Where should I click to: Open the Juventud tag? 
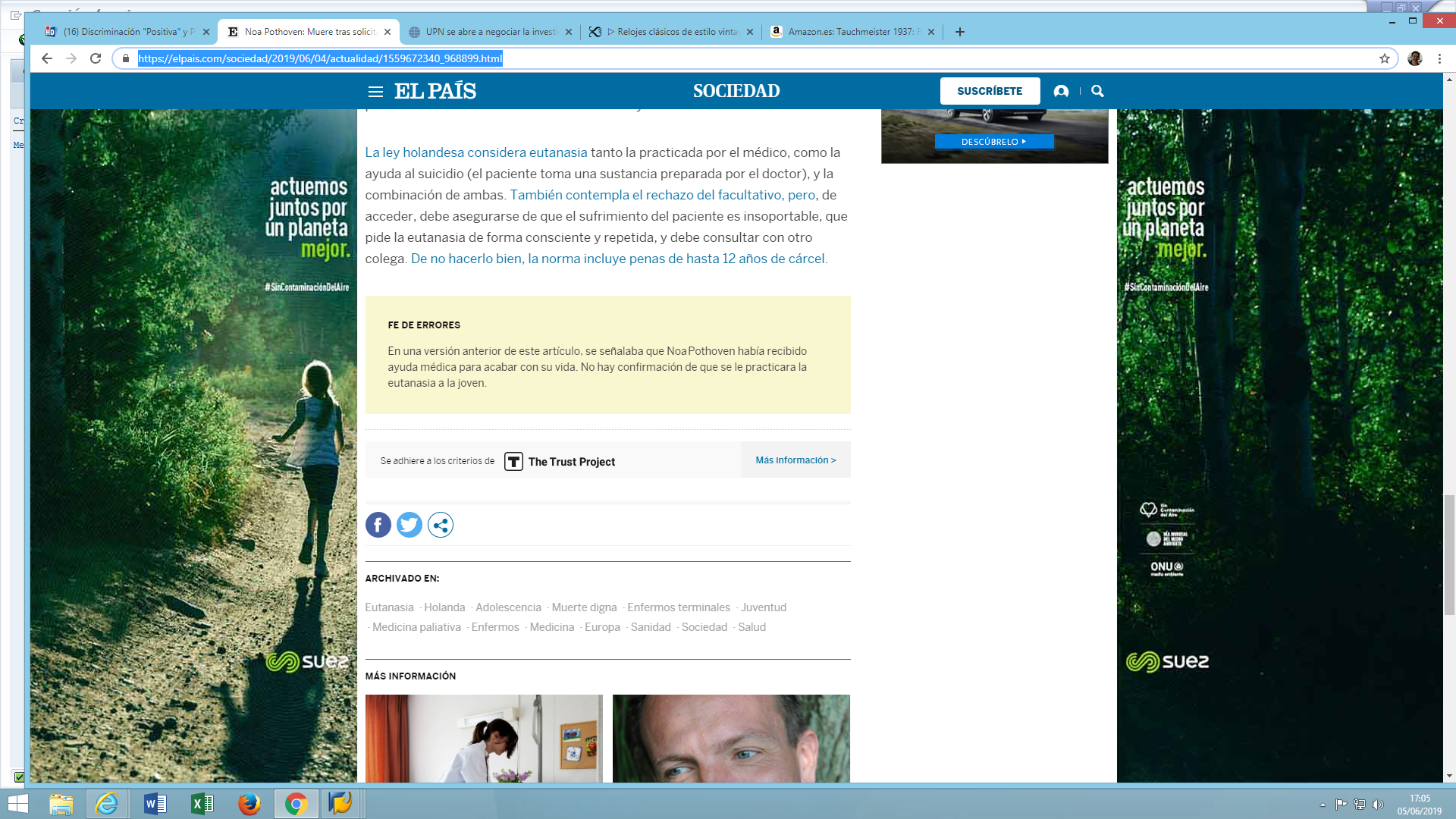click(764, 607)
